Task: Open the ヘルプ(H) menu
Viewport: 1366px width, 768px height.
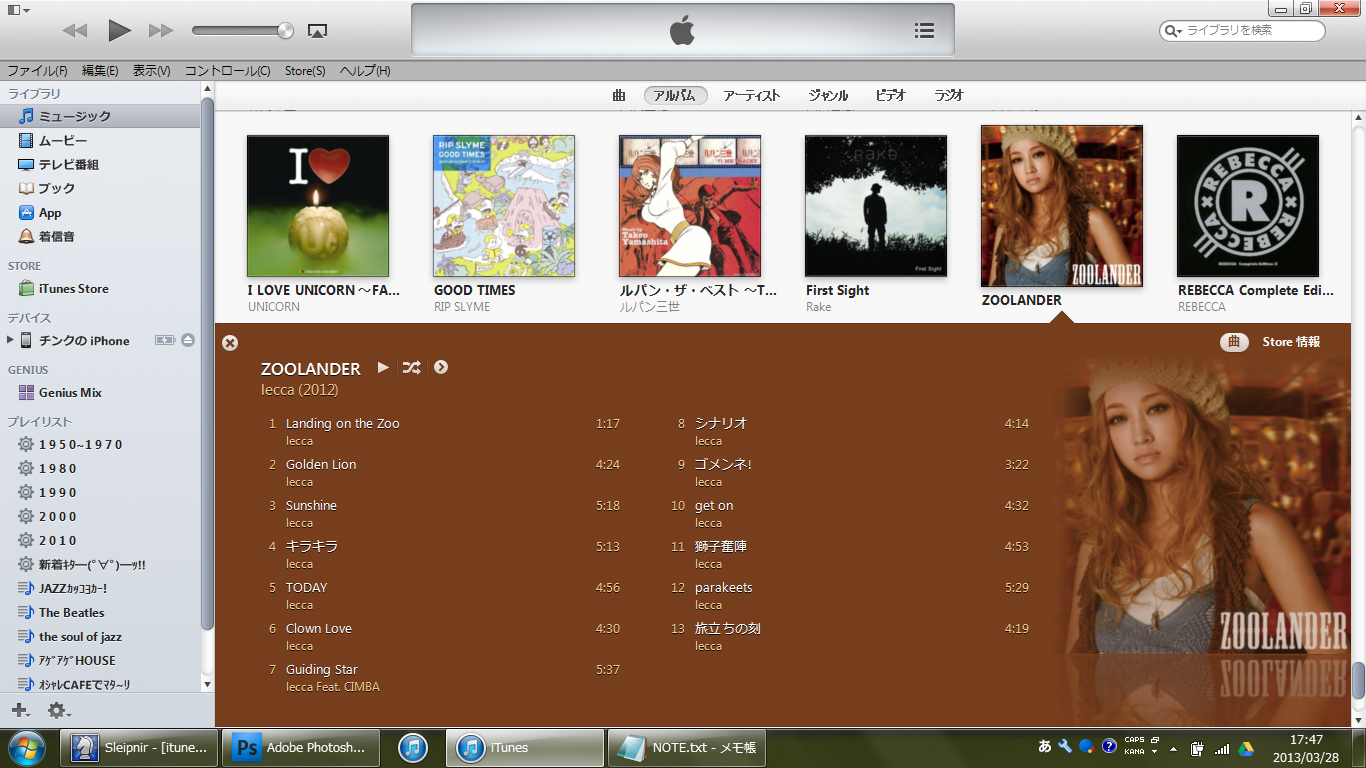Action: coord(365,71)
